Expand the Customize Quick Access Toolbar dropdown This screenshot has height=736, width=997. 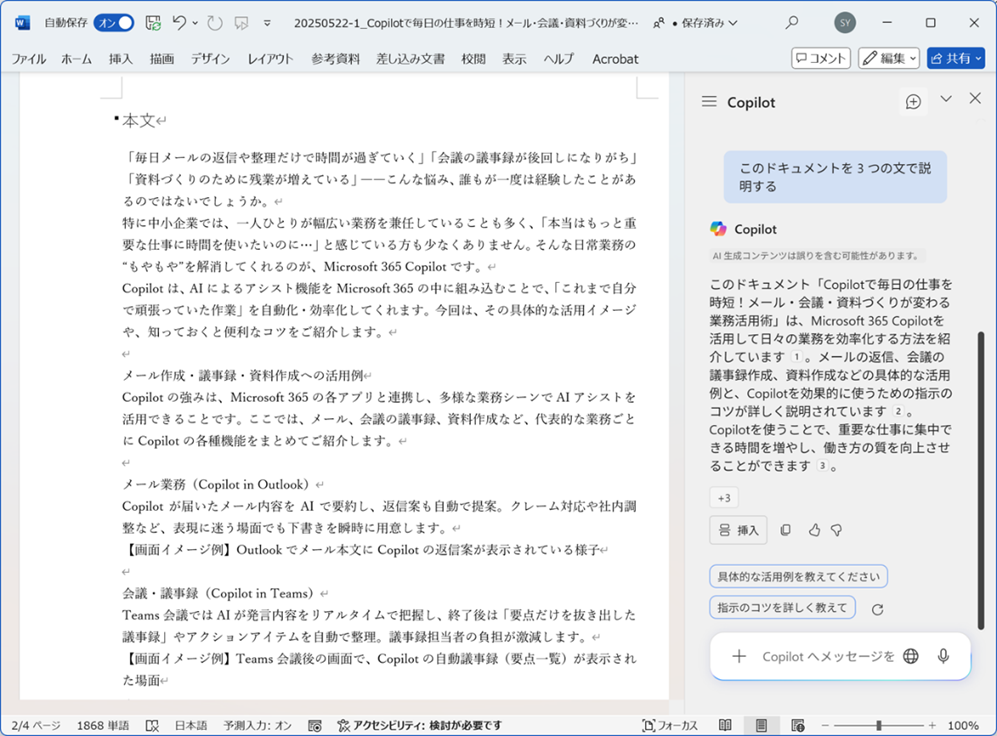click(x=267, y=23)
